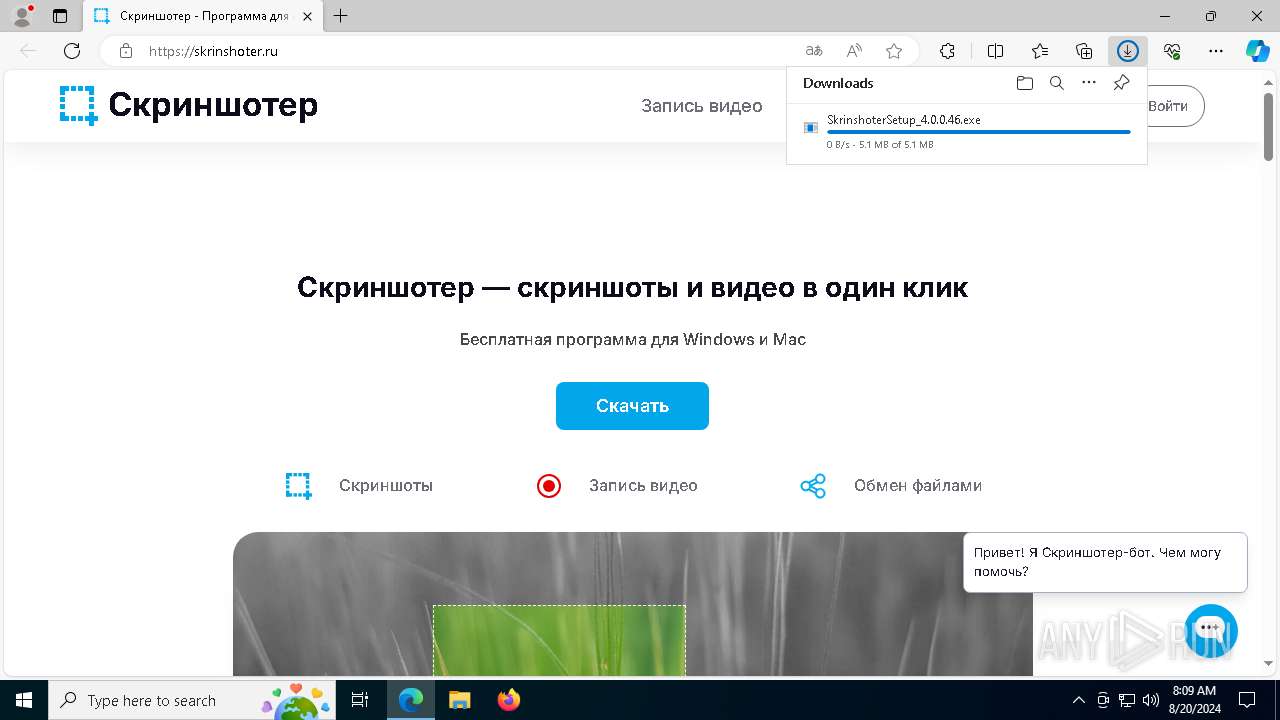
Task: Click the Downloads panel title
Action: 838,83
